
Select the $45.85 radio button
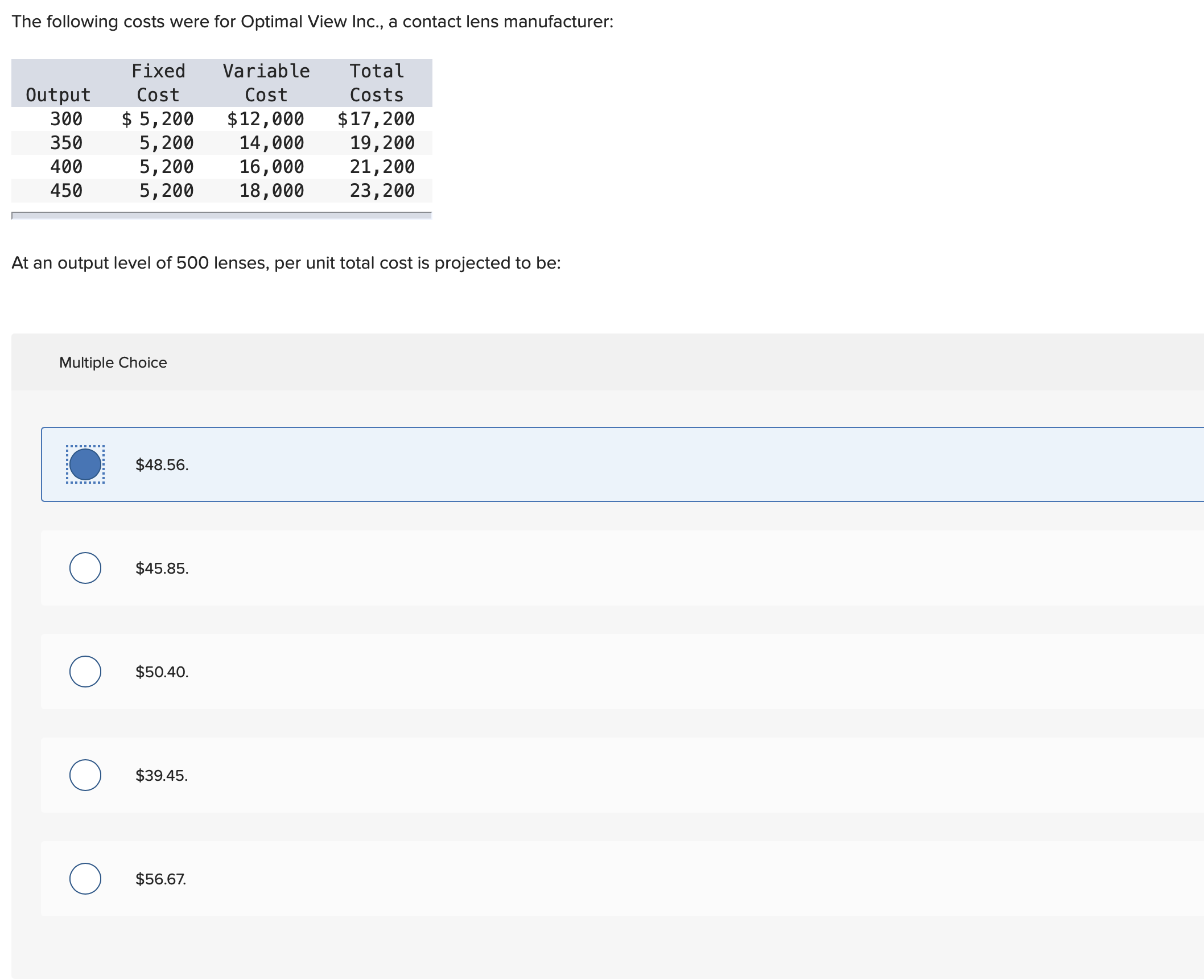[85, 568]
